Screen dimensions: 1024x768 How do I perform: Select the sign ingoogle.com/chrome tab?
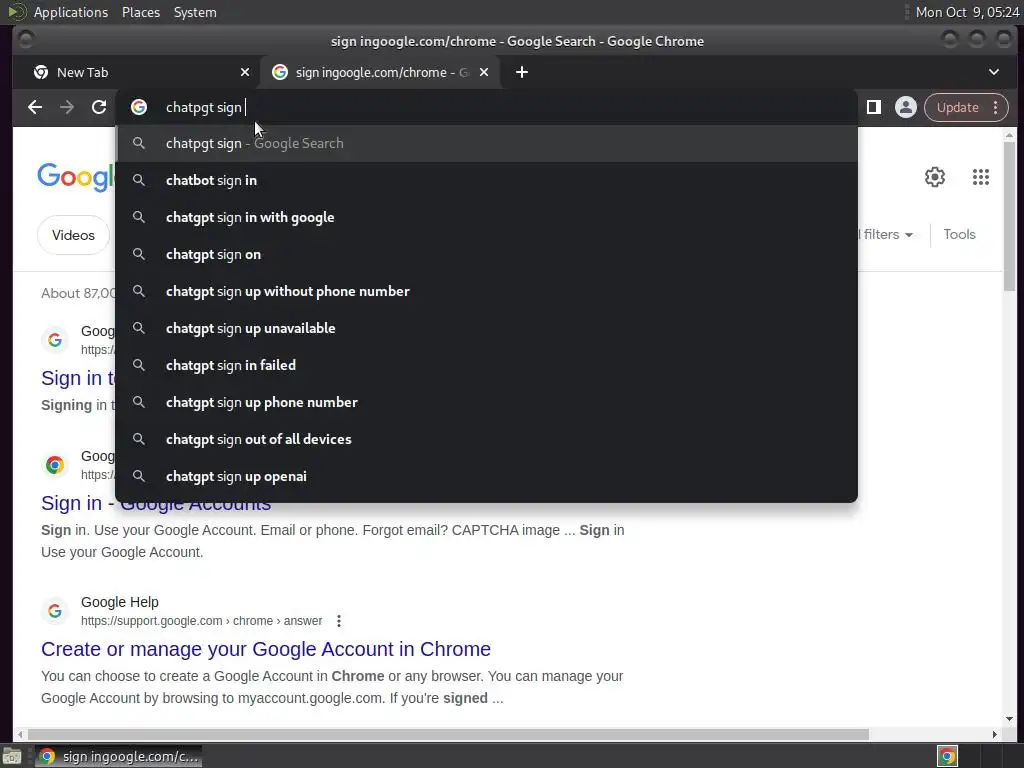[x=379, y=72]
